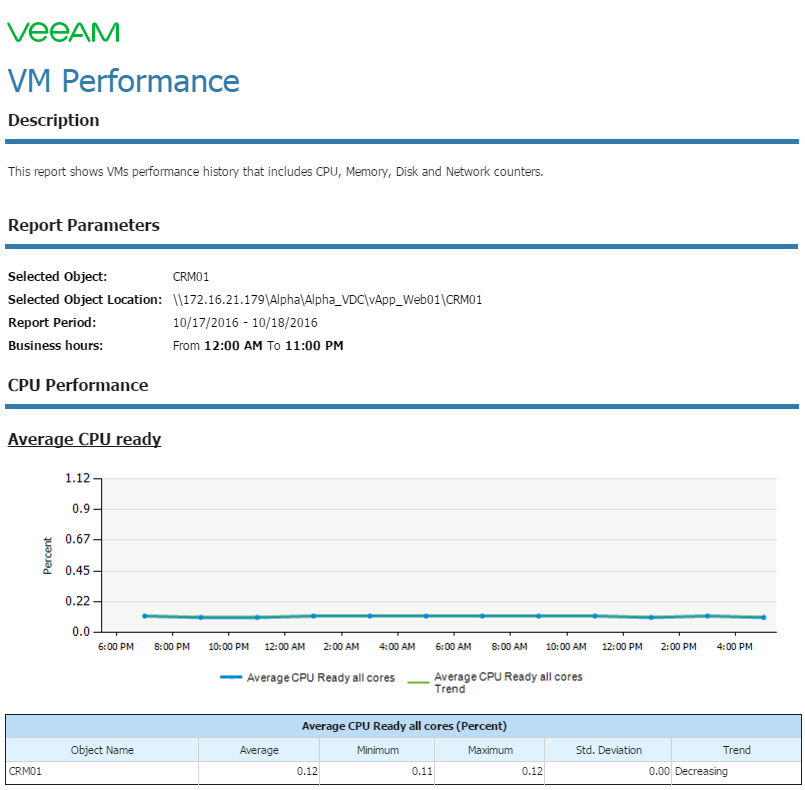Click the Std. Deviation value 0.00
The width and height of the screenshot is (805, 790).
pyautogui.click(x=659, y=772)
